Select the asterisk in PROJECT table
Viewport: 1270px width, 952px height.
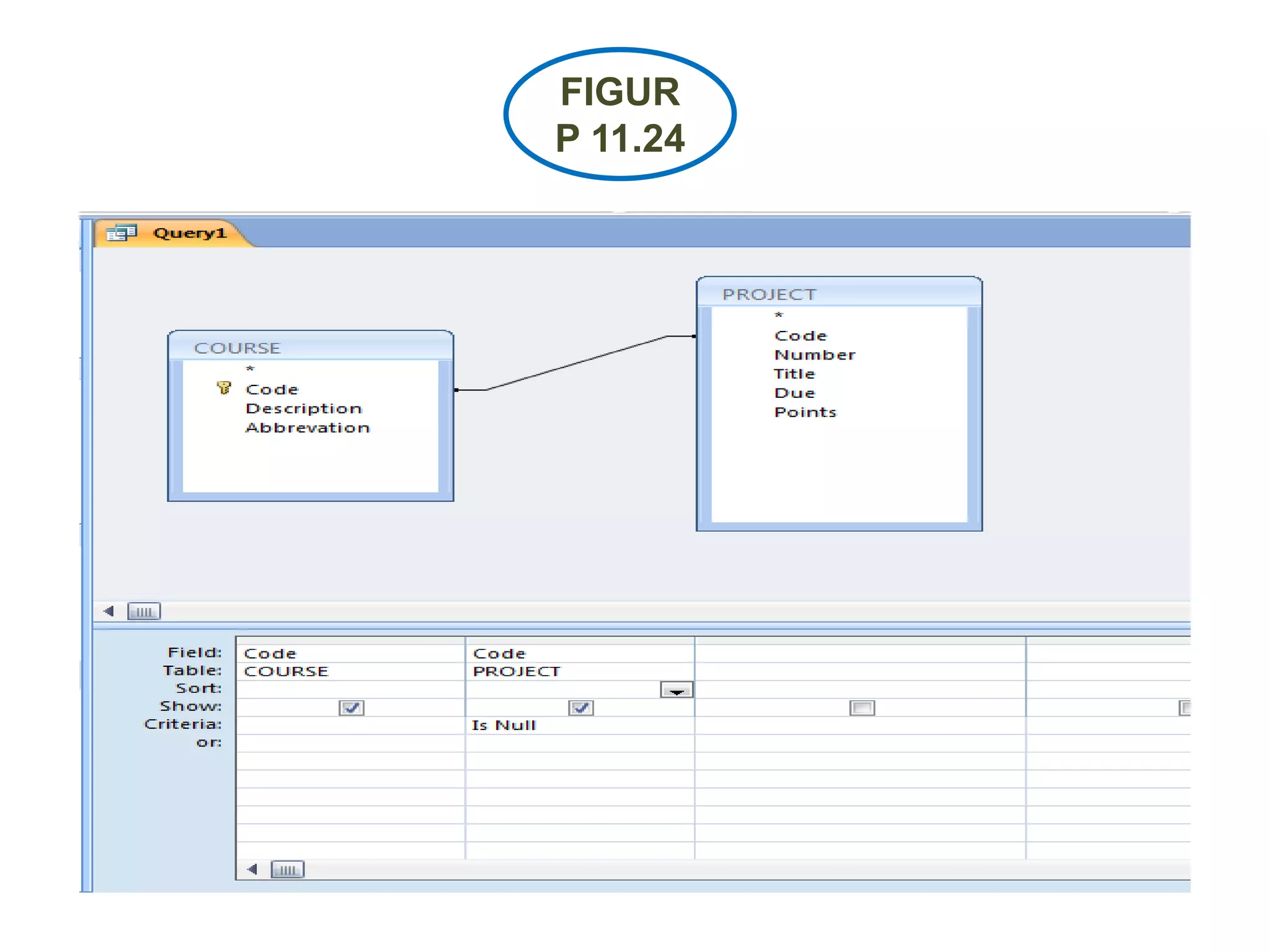click(x=779, y=315)
